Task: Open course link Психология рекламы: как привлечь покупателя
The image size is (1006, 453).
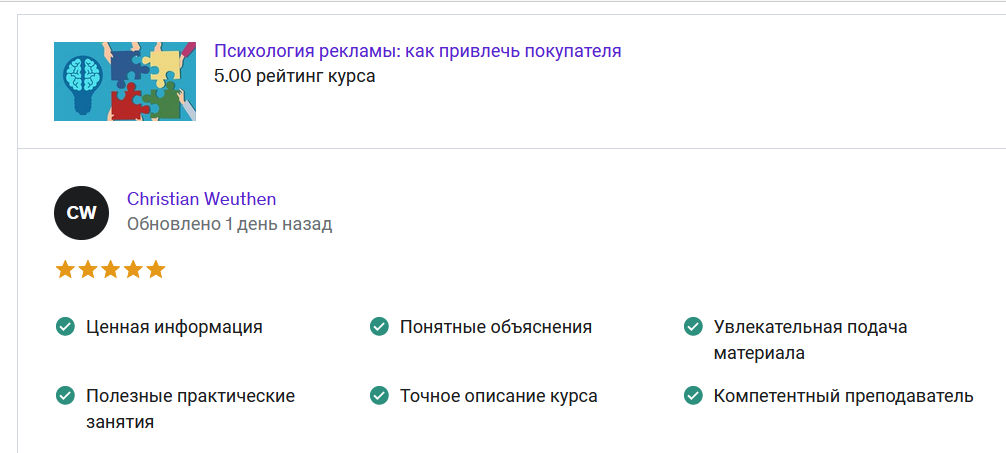Action: click(x=418, y=51)
